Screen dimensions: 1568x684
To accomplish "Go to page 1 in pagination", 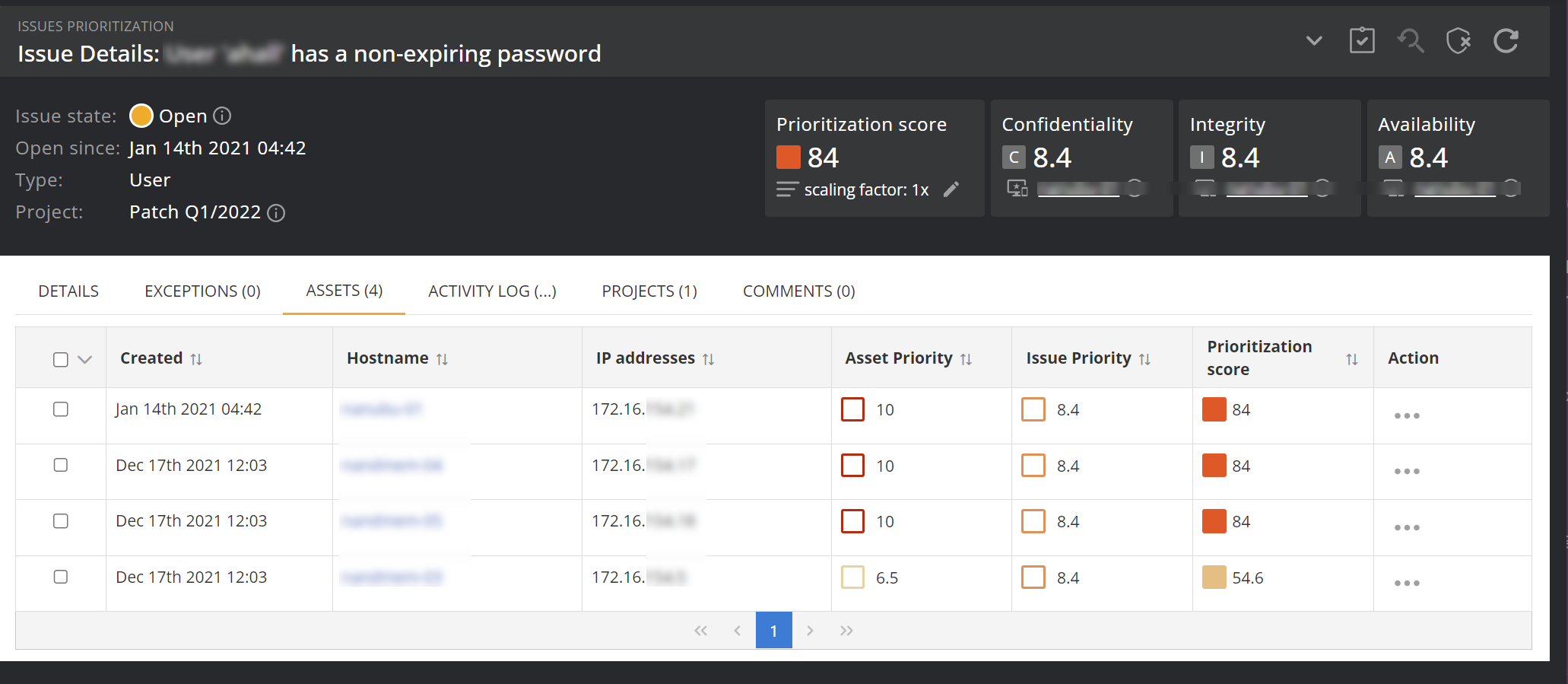I will click(773, 631).
